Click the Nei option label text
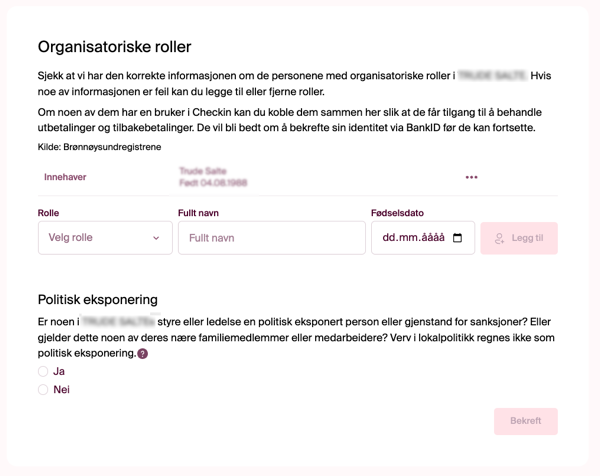600x476 pixels. point(62,390)
